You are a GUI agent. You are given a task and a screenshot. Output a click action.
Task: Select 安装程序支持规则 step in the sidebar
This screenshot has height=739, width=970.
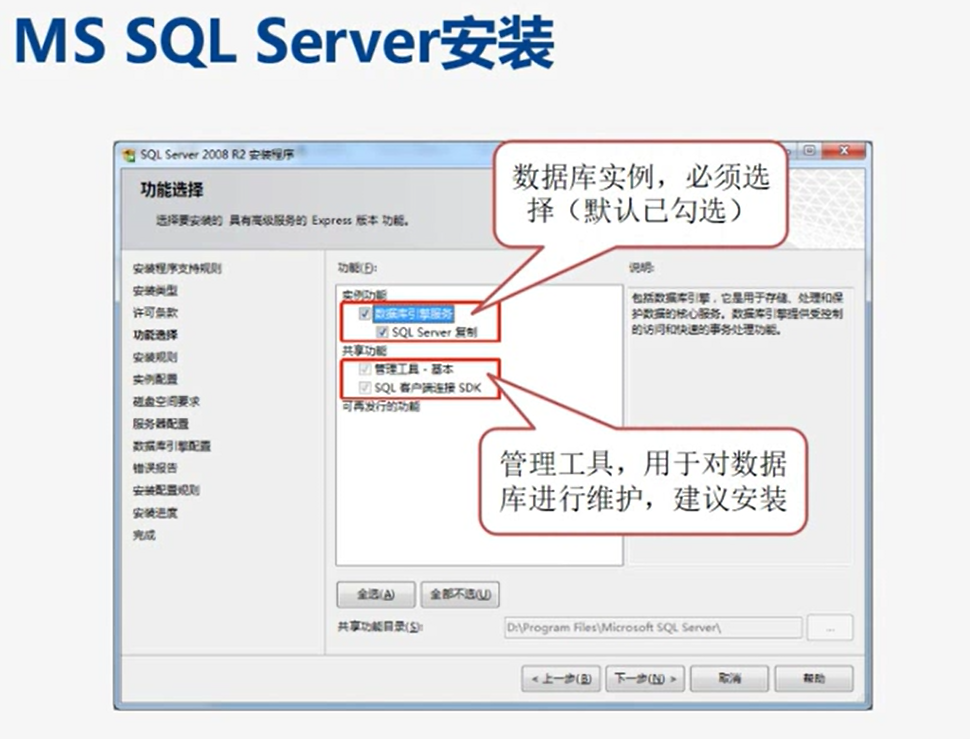point(177,269)
